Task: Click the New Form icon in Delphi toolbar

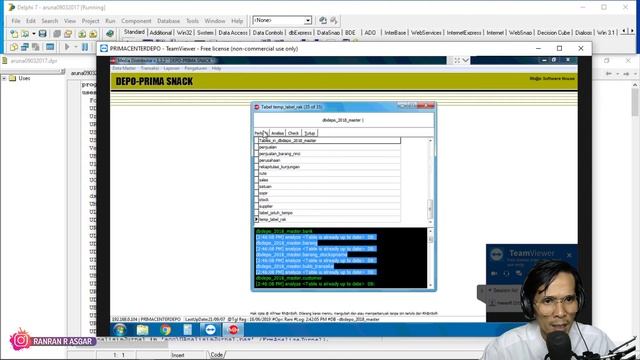Action: pyautogui.click(x=50, y=47)
